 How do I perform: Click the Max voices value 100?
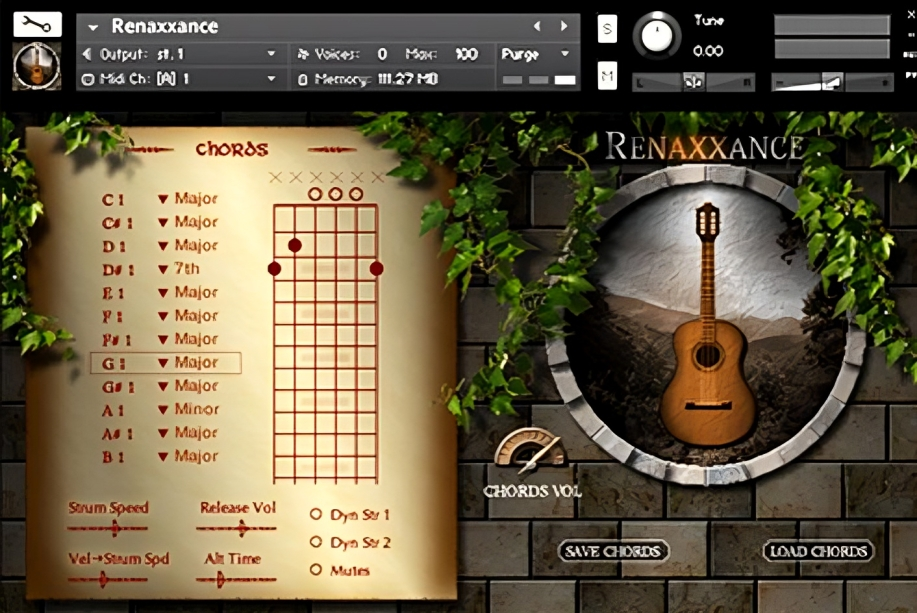[466, 54]
